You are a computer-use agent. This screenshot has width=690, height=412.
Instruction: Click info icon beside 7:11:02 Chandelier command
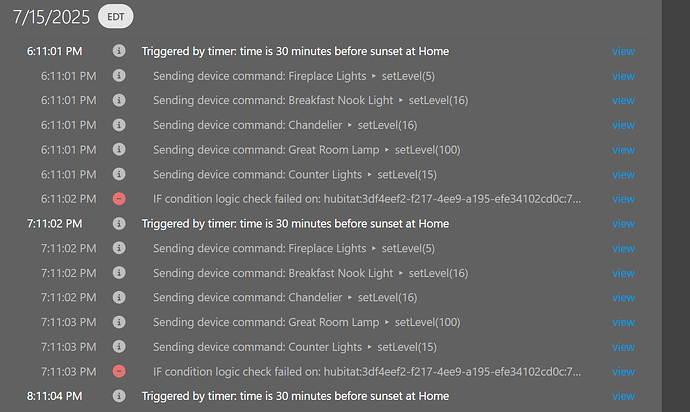[x=119, y=298]
